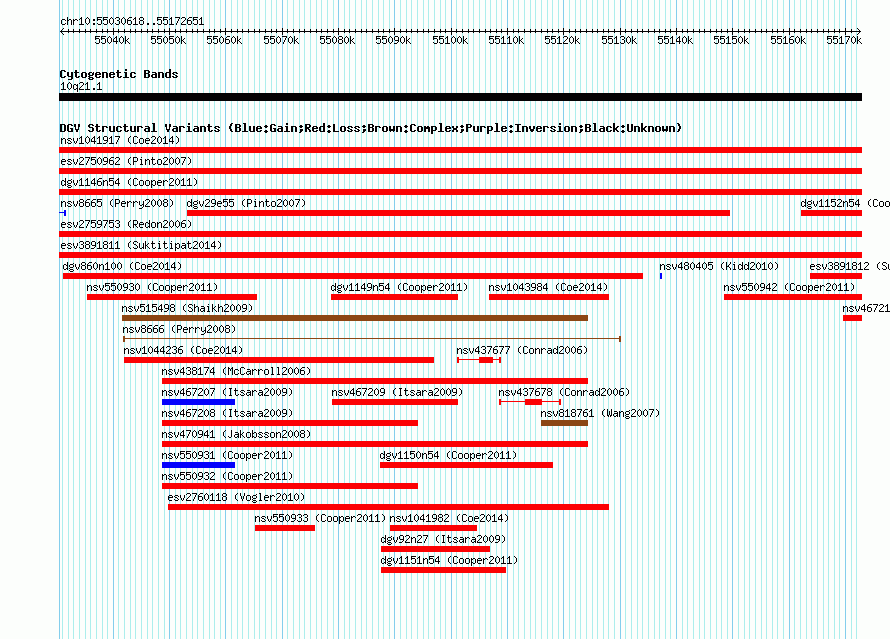890x639 pixels.
Task: Click nsv467209 (Itsara2009) label
Action: coord(397,392)
